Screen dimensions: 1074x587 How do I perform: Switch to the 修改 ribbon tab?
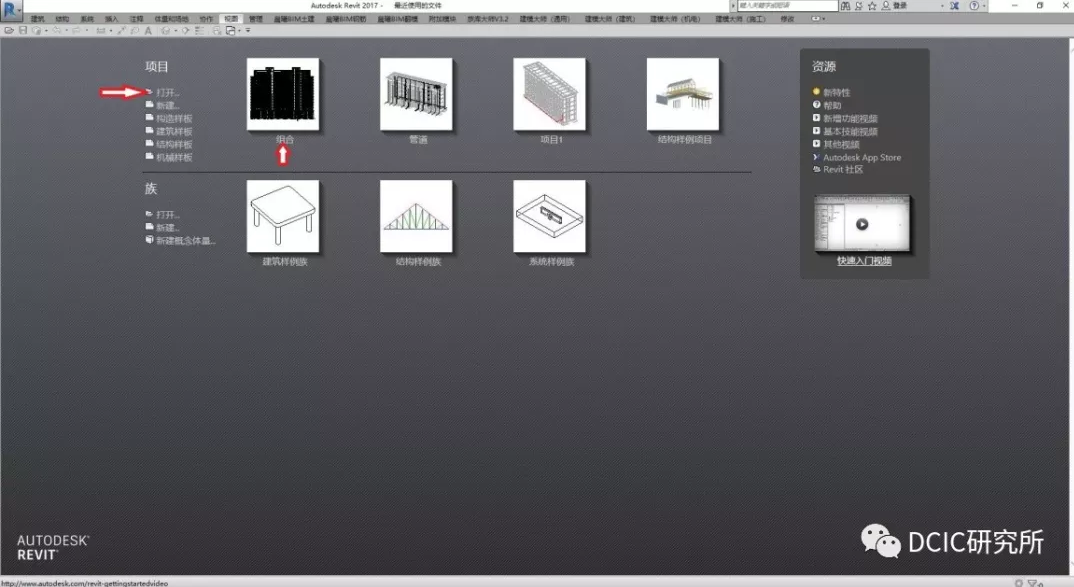(788, 19)
